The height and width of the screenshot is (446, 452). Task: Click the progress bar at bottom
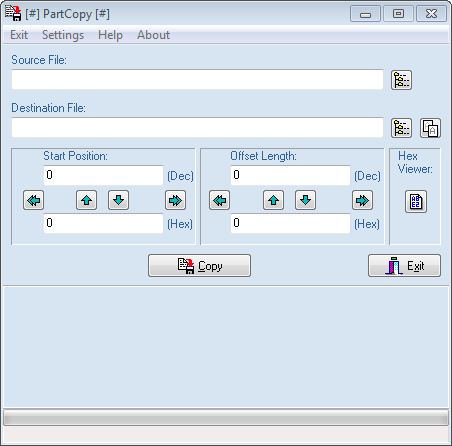pos(226,418)
